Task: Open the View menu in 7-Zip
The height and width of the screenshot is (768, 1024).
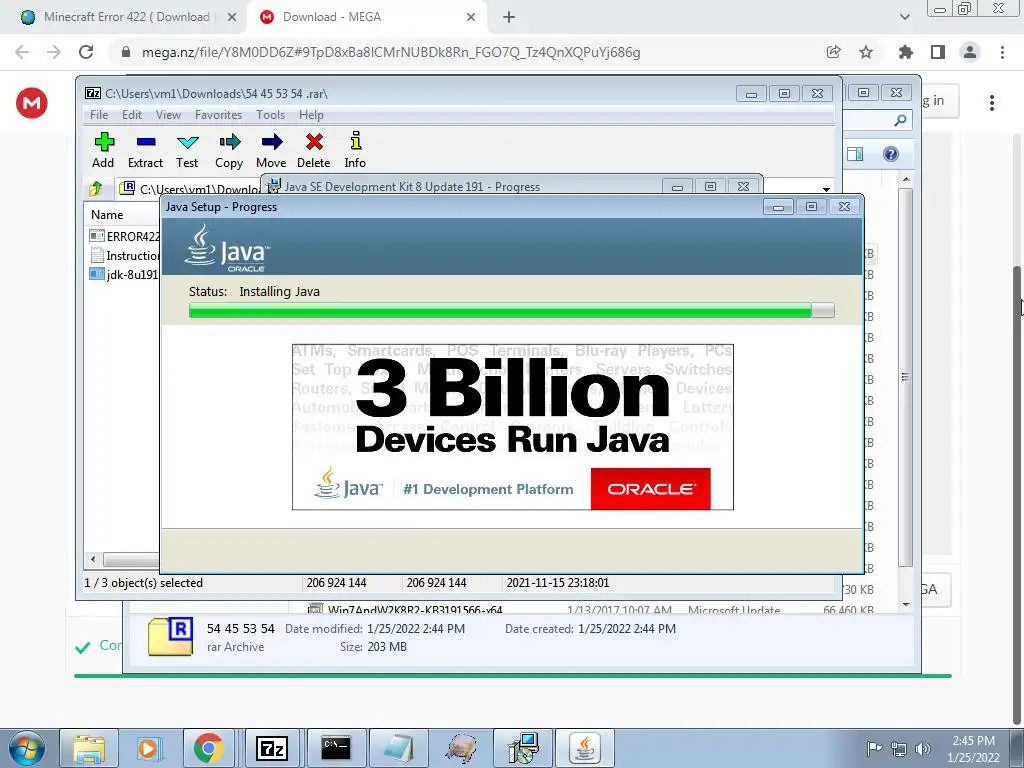Action: (x=168, y=115)
